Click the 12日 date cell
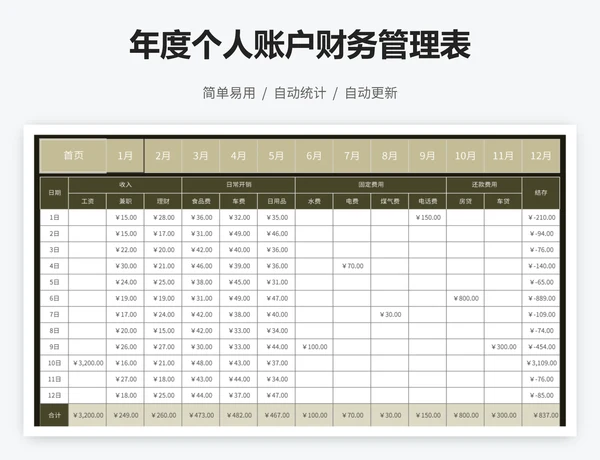 [x=54, y=395]
